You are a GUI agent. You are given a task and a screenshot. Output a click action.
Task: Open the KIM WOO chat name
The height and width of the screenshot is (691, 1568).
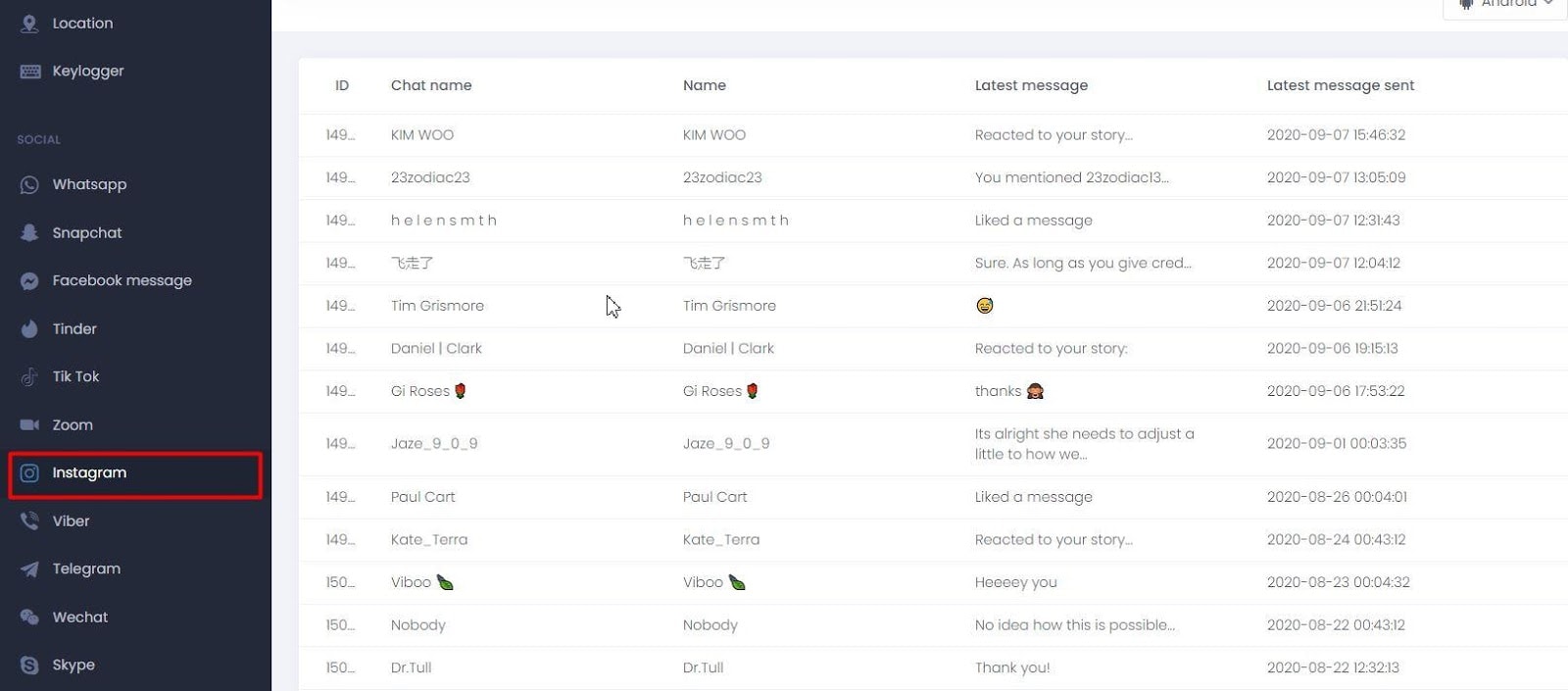click(x=422, y=135)
